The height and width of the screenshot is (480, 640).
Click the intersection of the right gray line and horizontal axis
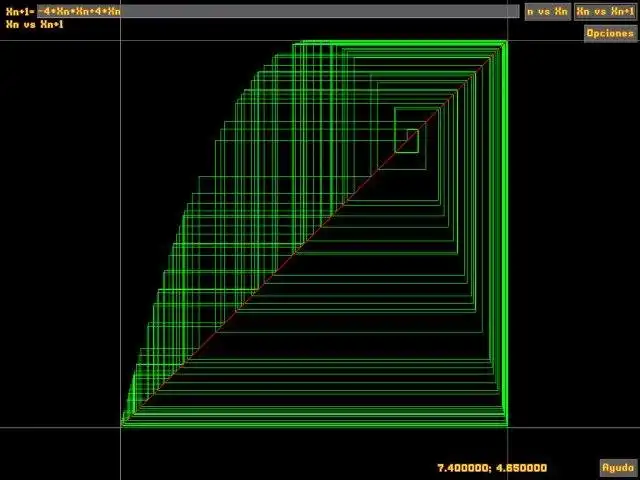[x=507, y=428]
